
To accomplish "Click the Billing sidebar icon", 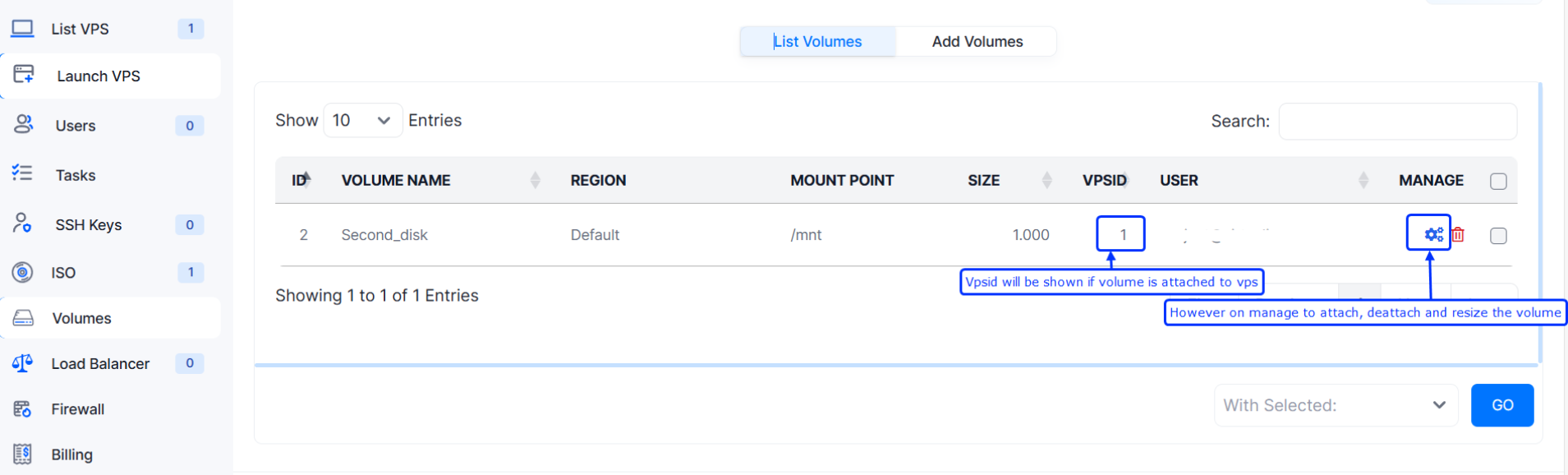I will 23,454.
